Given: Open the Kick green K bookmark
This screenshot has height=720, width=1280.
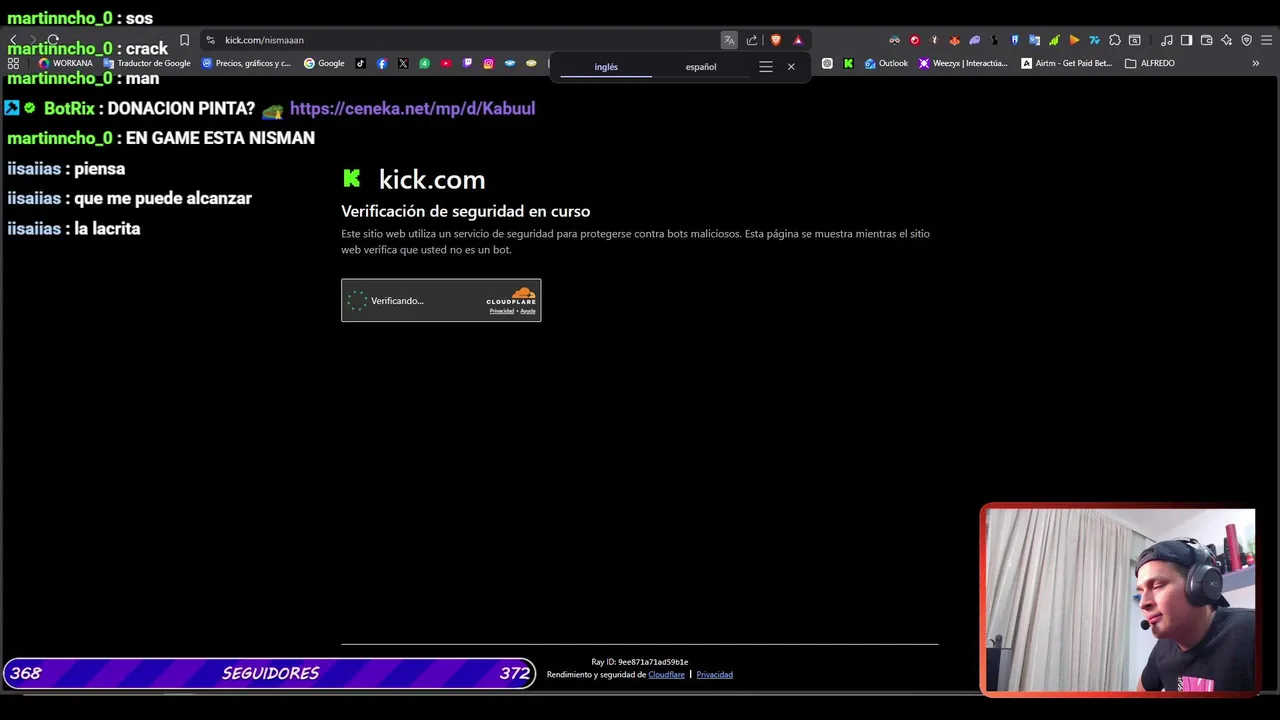Looking at the screenshot, I should [848, 63].
